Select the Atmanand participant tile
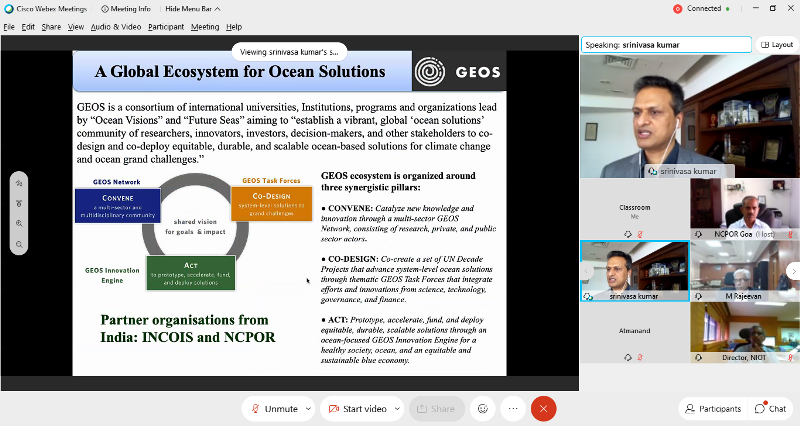 pyautogui.click(x=635, y=333)
